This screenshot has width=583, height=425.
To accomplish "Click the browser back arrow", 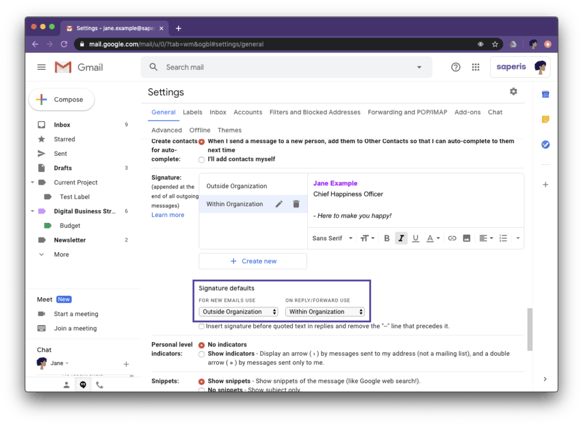I will [x=35, y=44].
